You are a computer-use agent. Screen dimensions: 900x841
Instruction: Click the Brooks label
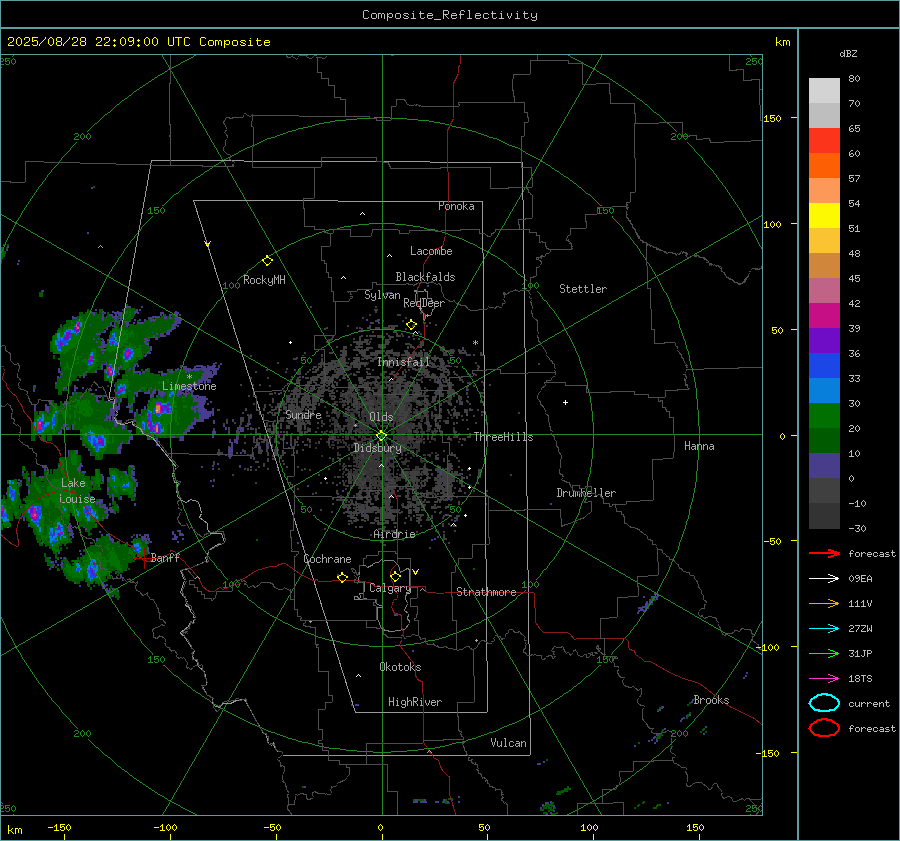(711, 700)
